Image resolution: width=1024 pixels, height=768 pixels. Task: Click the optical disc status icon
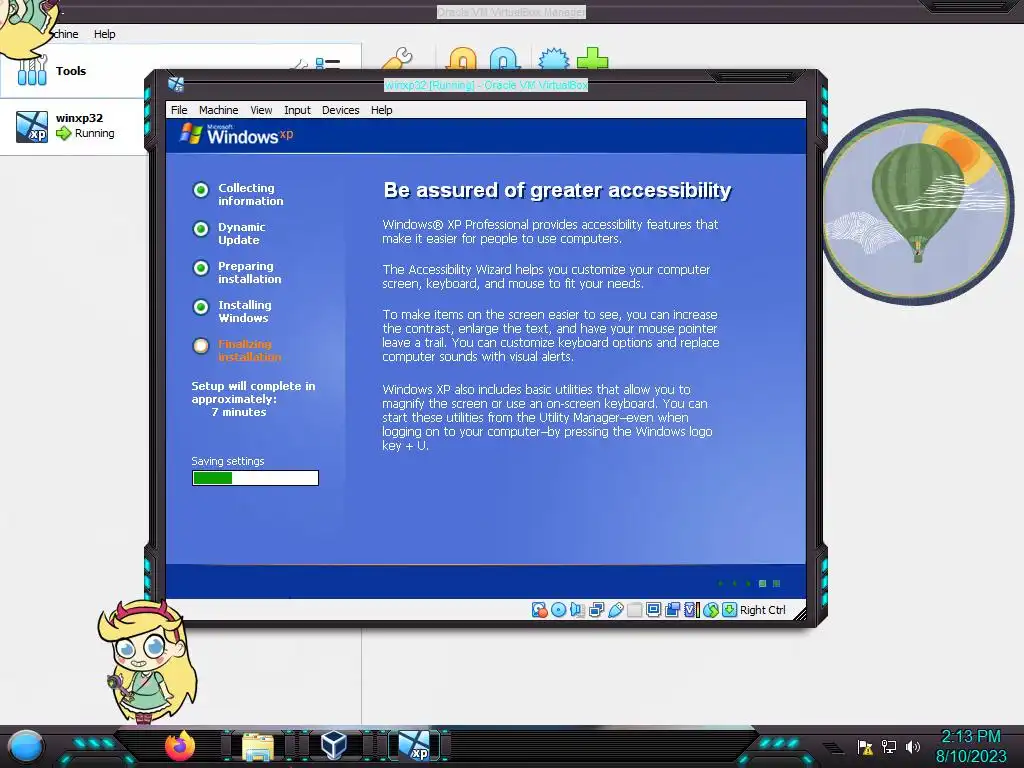pyautogui.click(x=558, y=610)
